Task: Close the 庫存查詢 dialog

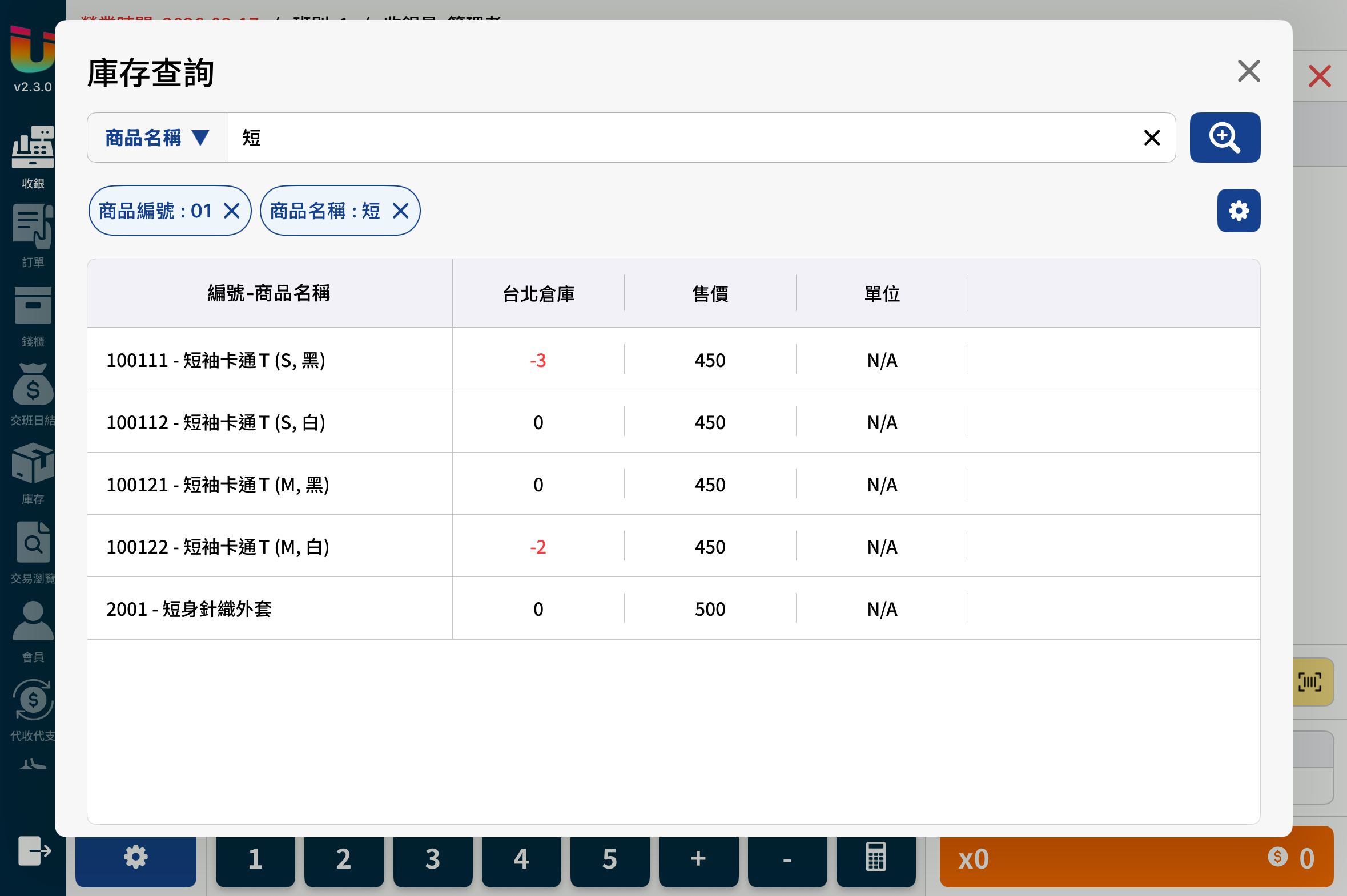Action: [1249, 71]
